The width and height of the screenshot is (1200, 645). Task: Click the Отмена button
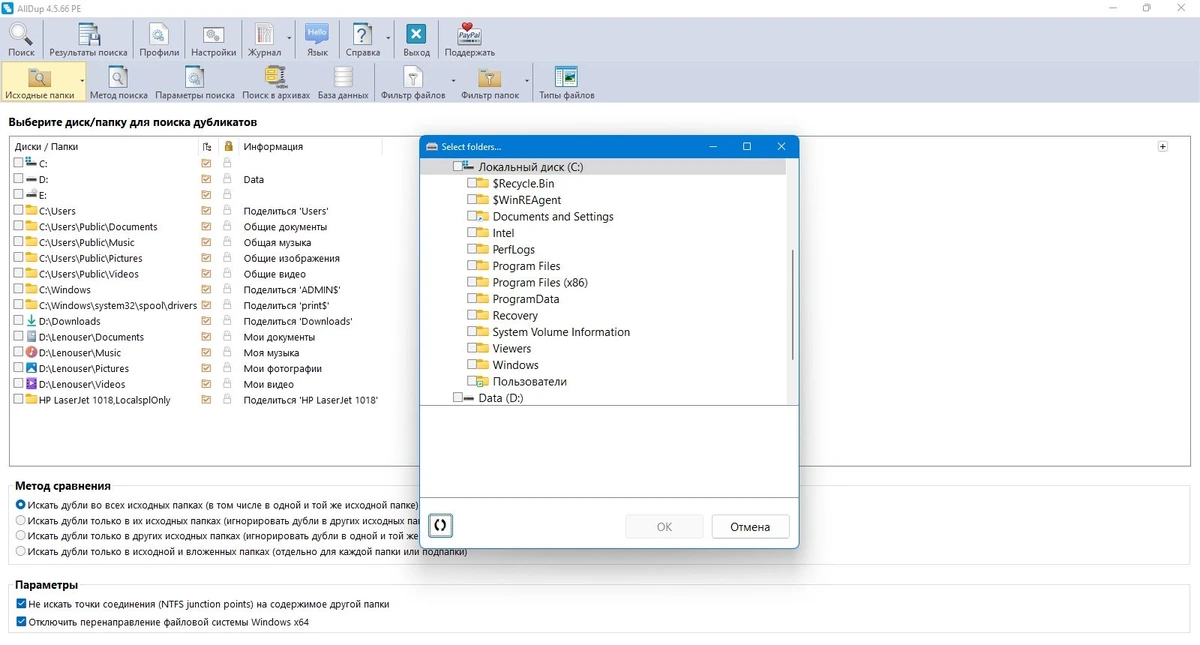tap(750, 527)
